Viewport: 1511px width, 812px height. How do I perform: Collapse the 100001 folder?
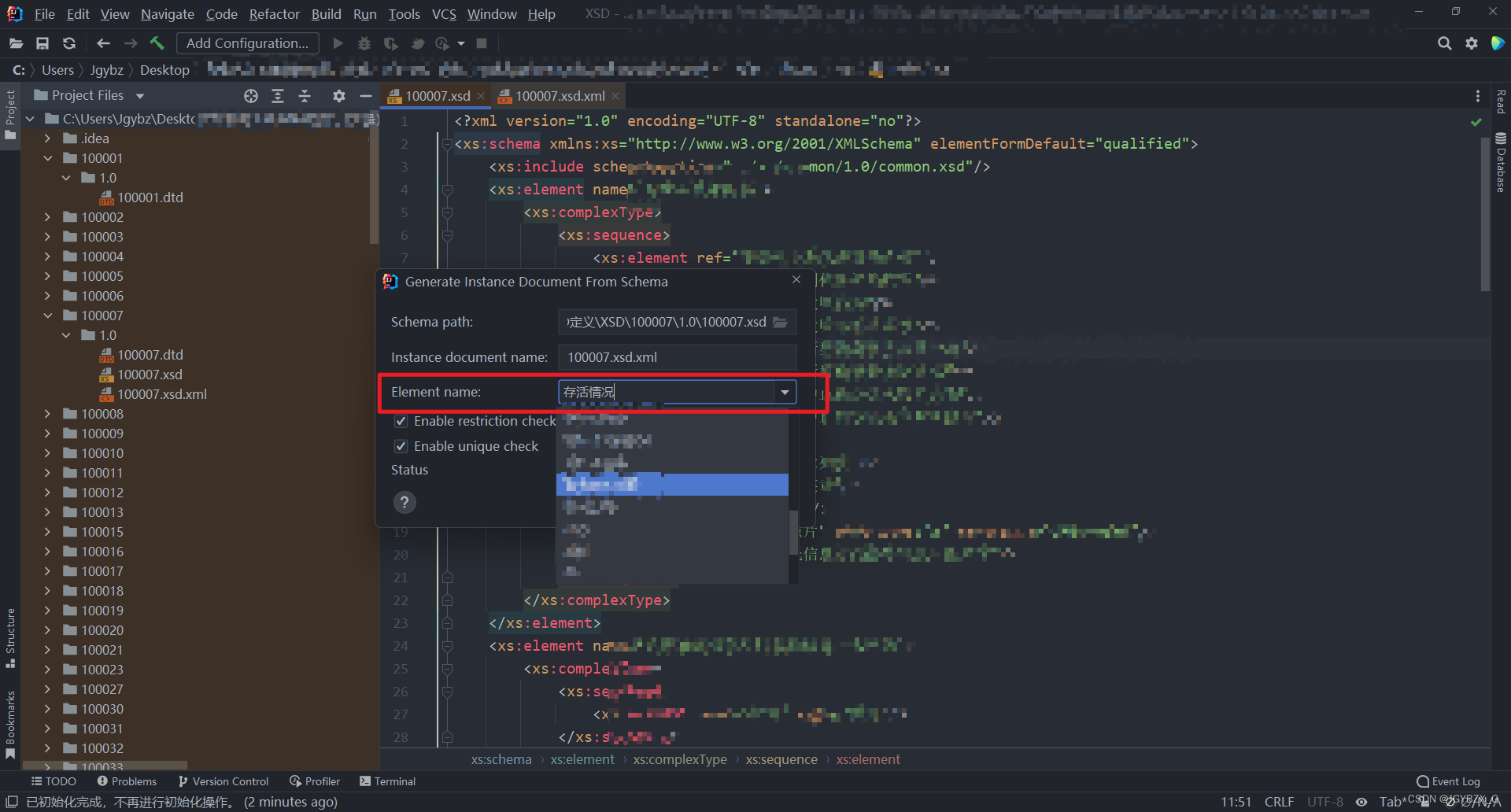pos(48,158)
